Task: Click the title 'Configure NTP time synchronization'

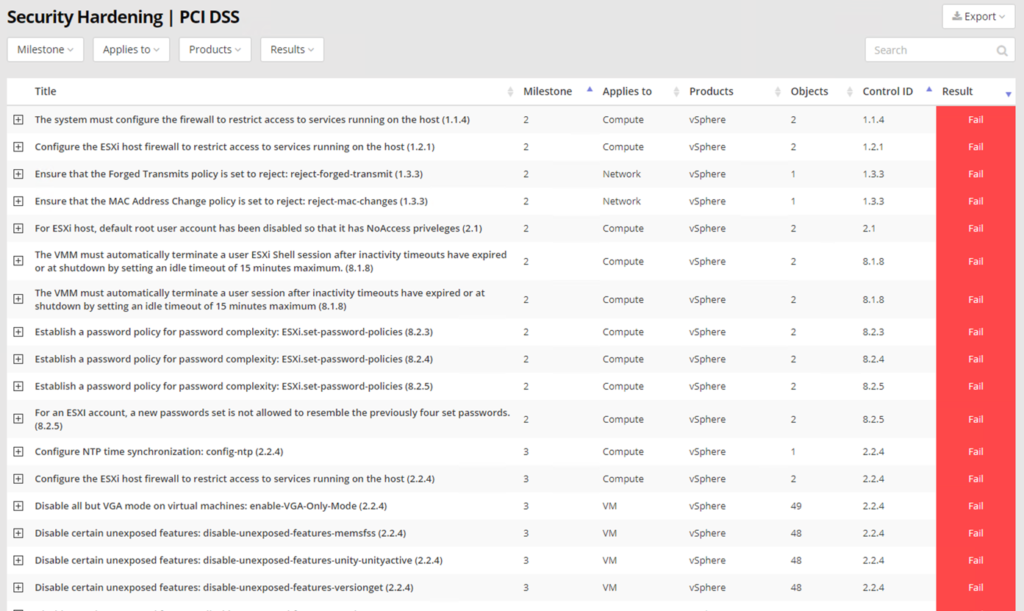Action: pyautogui.click(x=159, y=452)
